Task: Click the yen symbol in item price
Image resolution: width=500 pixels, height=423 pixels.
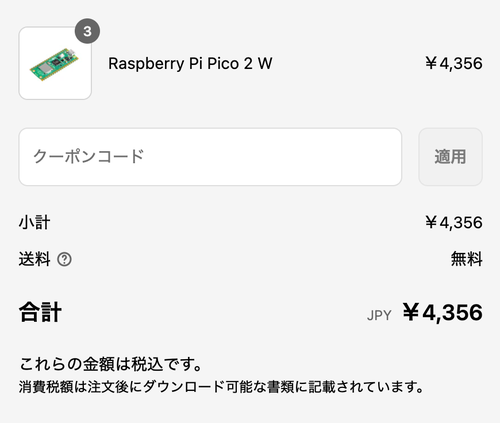Action: coord(431,63)
